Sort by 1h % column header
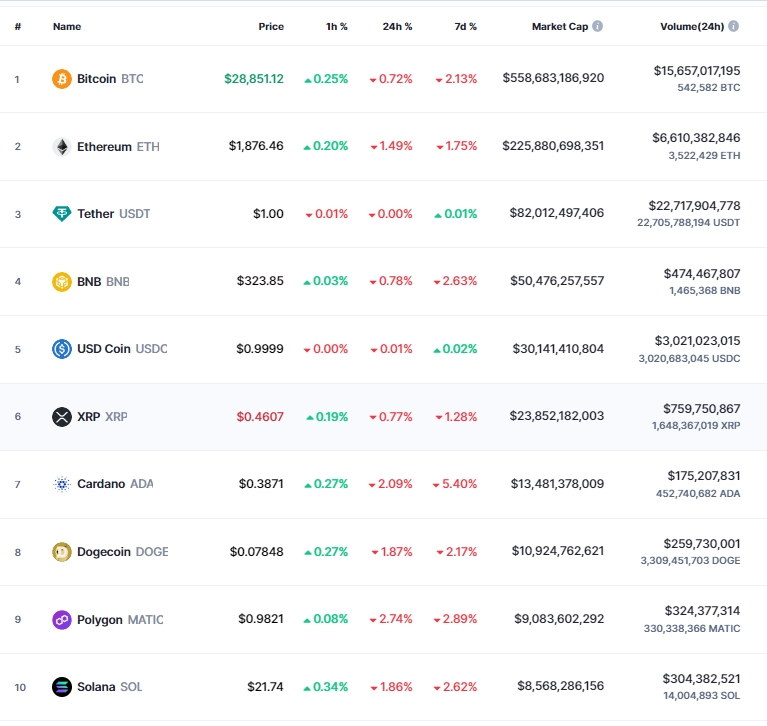Image resolution: width=767 pixels, height=726 pixels. pos(337,26)
